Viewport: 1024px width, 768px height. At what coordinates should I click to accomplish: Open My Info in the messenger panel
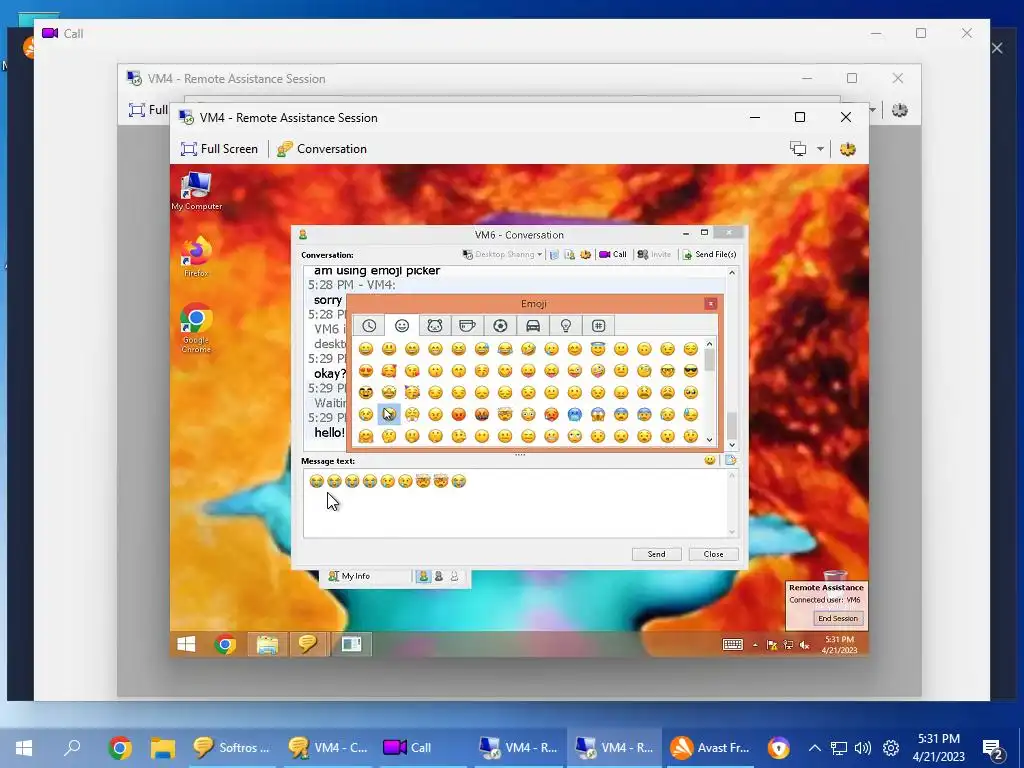click(349, 576)
